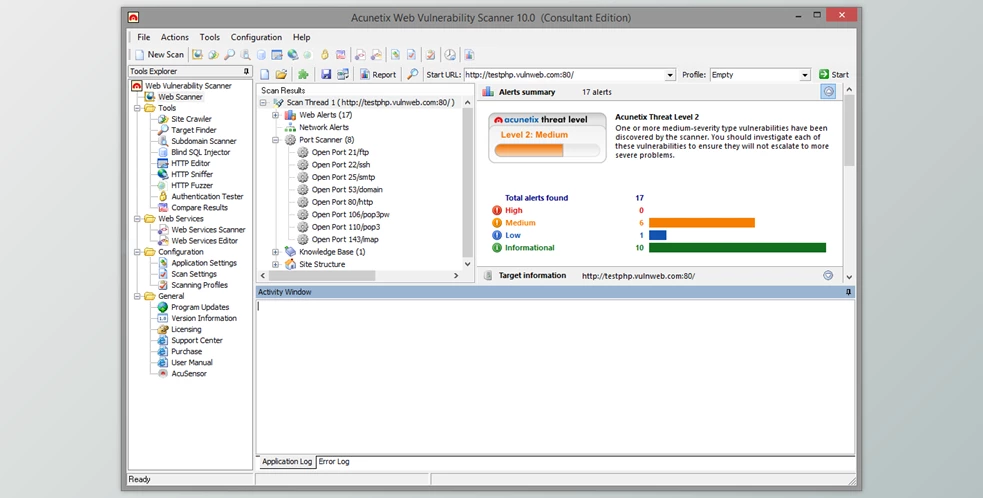The image size is (983, 498).
Task: Open Program Updates in Tools Explorer
Action: [200, 307]
